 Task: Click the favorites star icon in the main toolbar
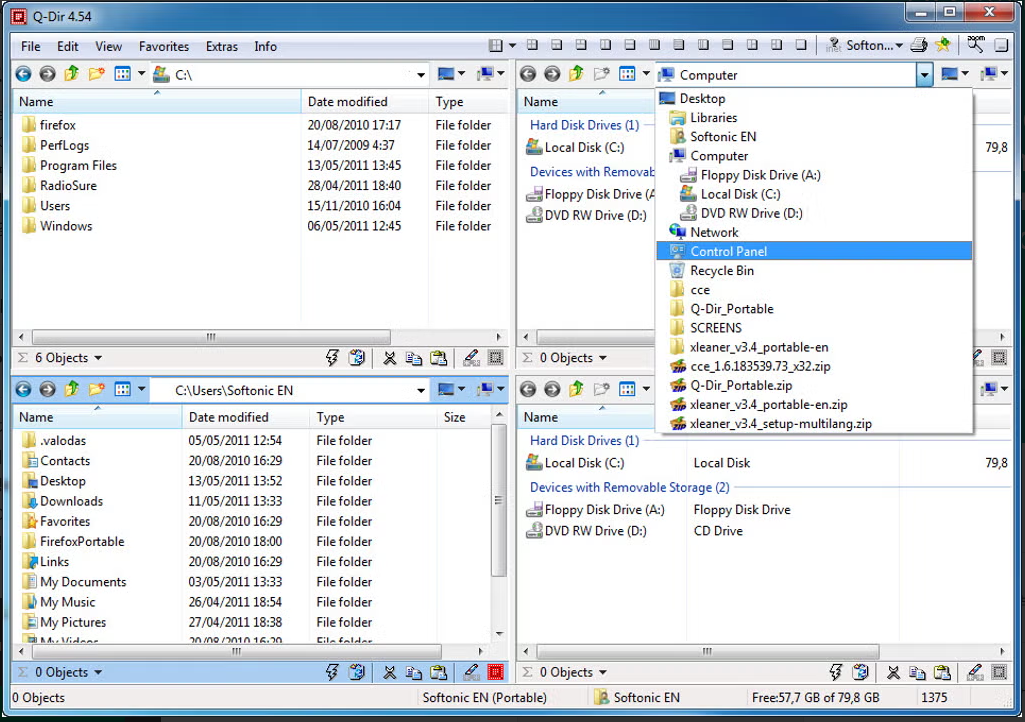tap(943, 45)
